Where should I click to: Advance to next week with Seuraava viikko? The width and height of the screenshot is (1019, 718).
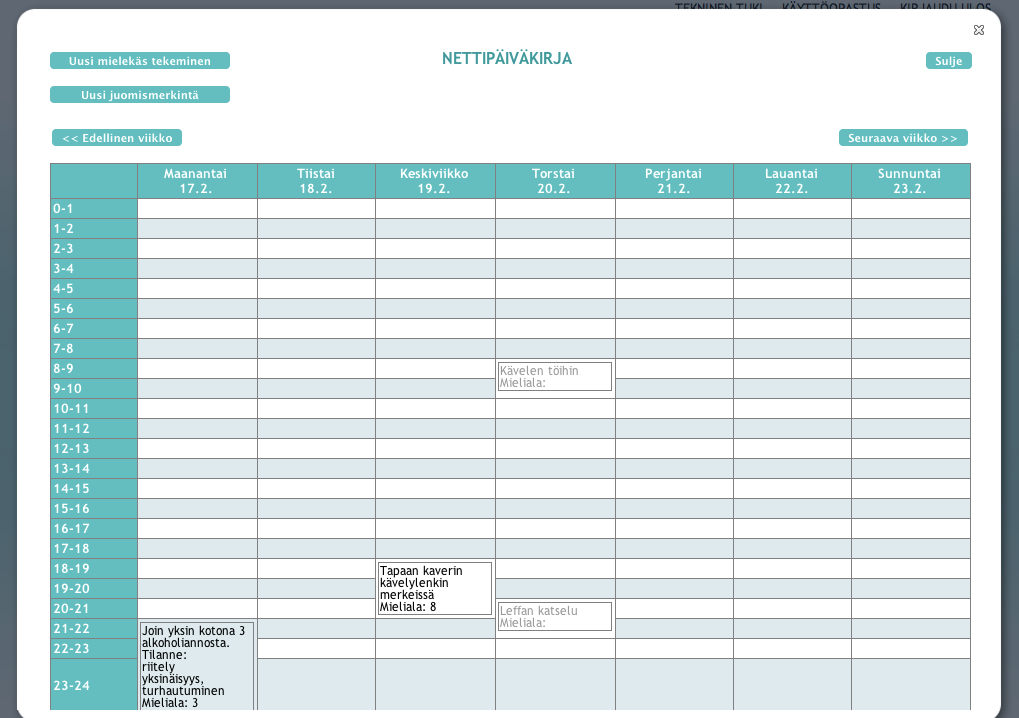tap(903, 138)
